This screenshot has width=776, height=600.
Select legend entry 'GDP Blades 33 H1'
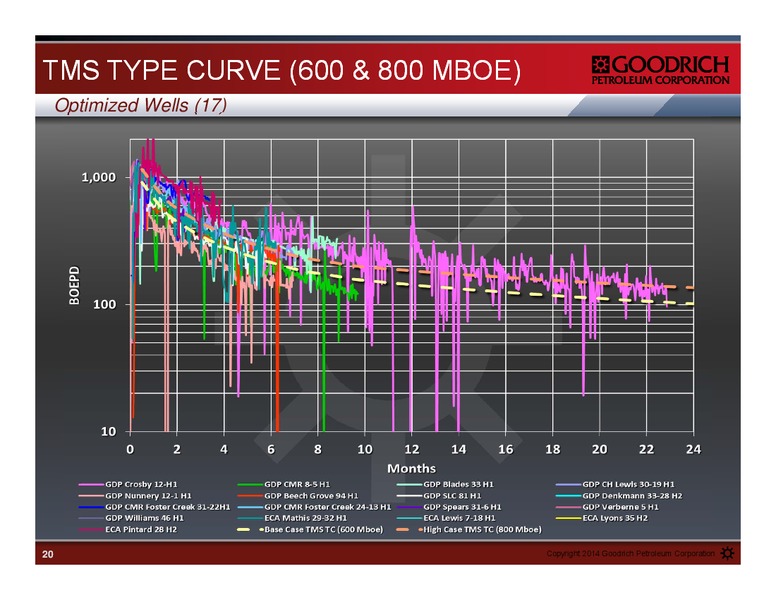click(x=445, y=484)
